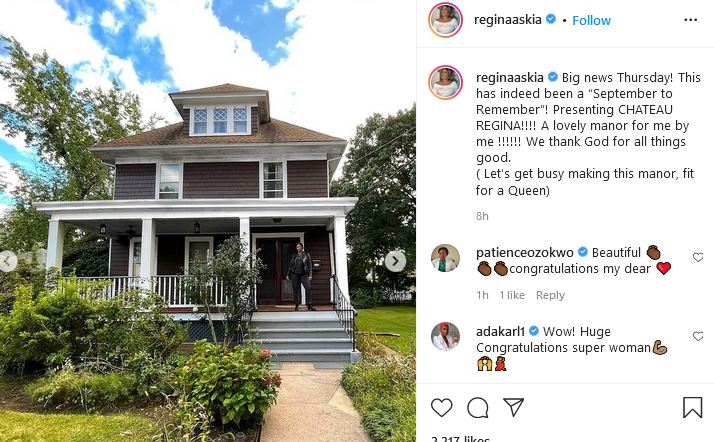Like adakarl1's comment
The width and height of the screenshot is (714, 442).
click(698, 336)
